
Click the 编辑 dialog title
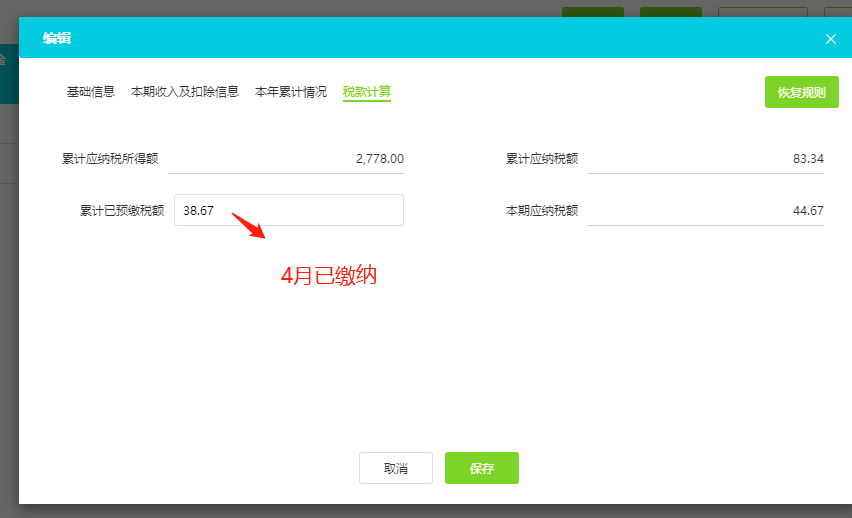[x=57, y=38]
